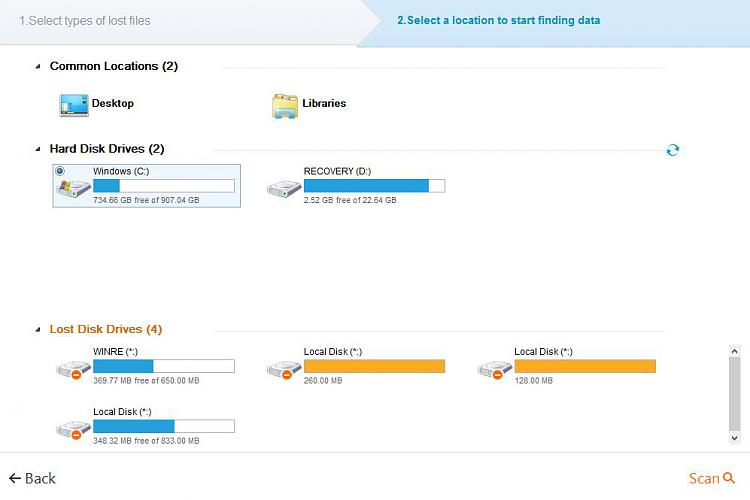This screenshot has width=750, height=500.
Task: Click the RECOVERY (D:) drive icon
Action: pyautogui.click(x=284, y=189)
